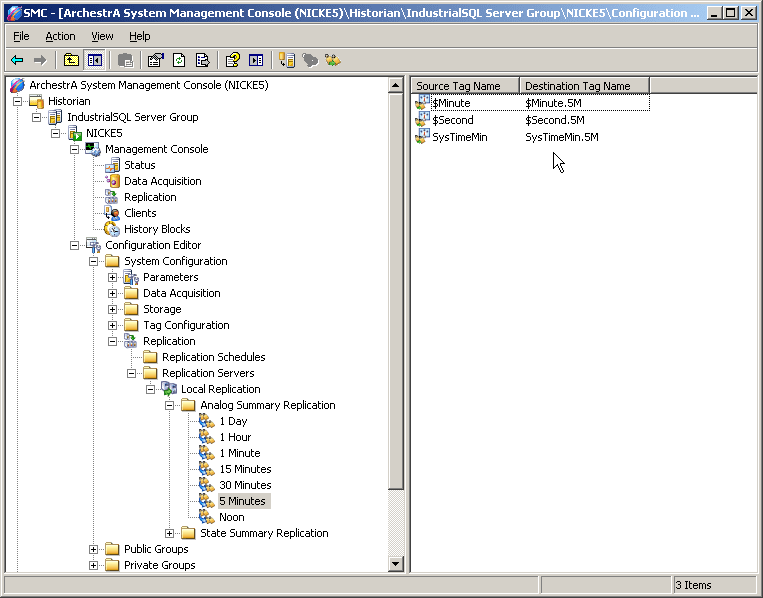This screenshot has width=763, height=598.
Task: Select the ArchestrA System Management Console root node
Action: [149, 85]
